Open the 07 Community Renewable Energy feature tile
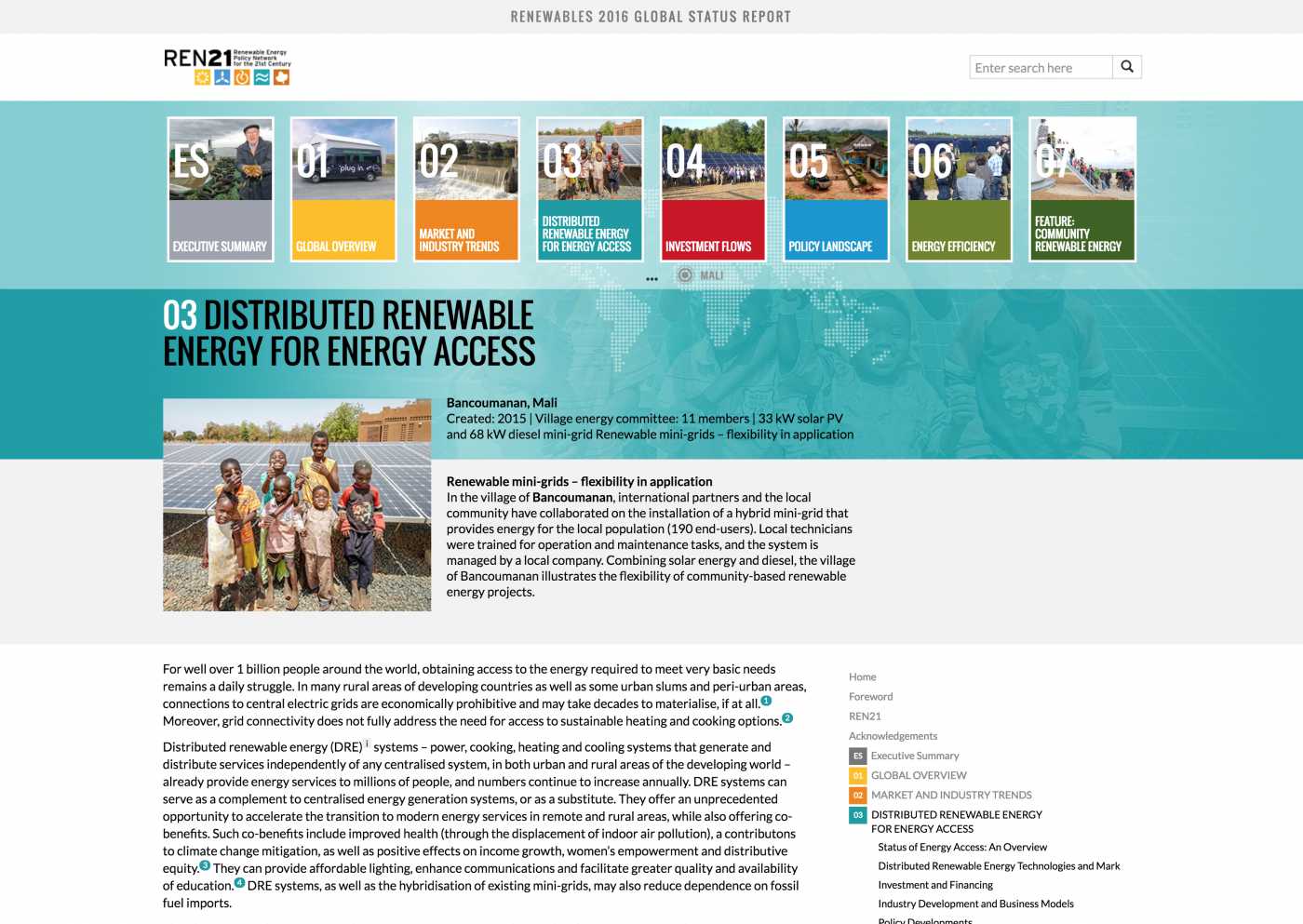 pyautogui.click(x=1082, y=189)
